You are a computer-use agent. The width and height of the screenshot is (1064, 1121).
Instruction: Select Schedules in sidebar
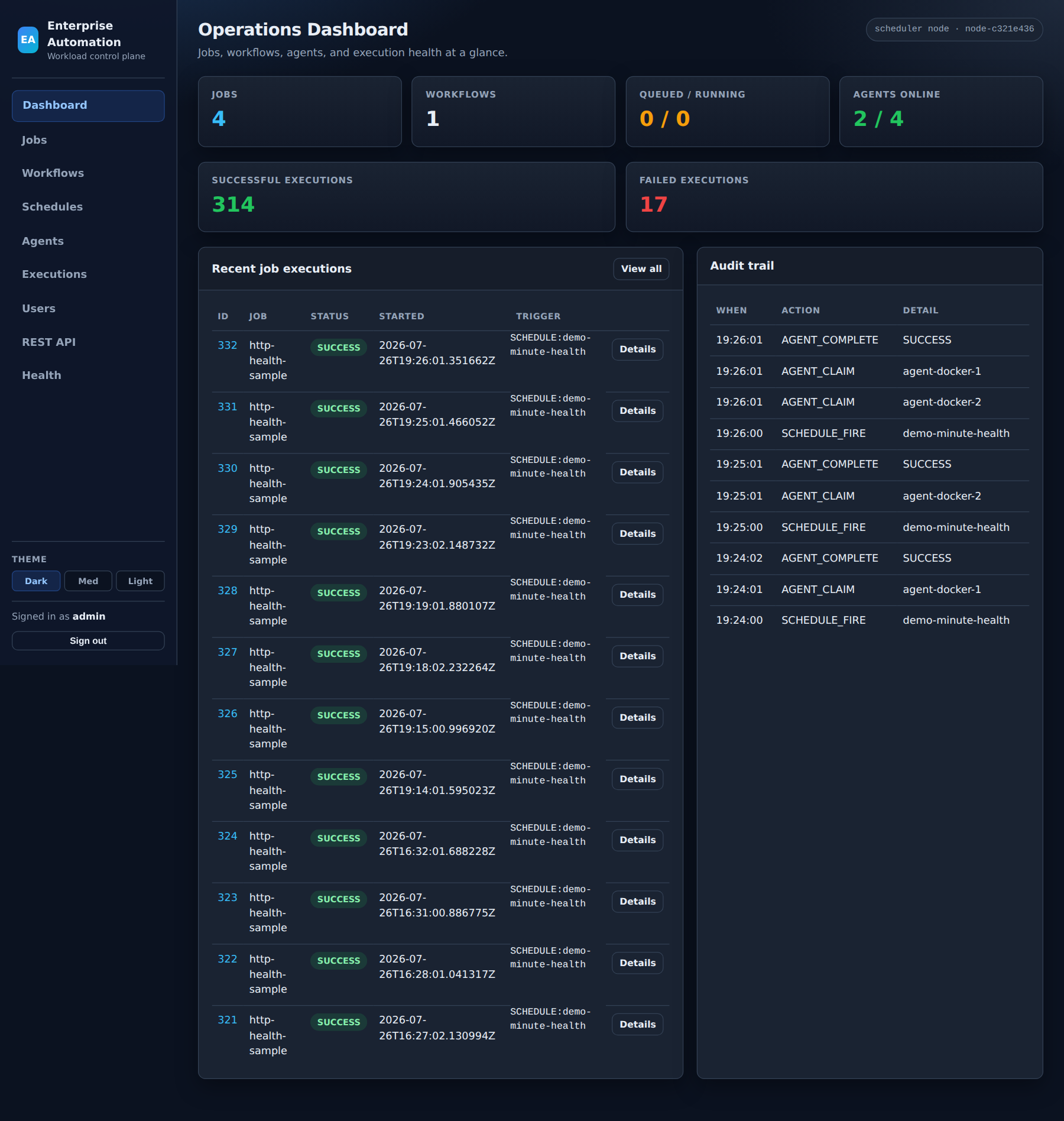(x=88, y=207)
